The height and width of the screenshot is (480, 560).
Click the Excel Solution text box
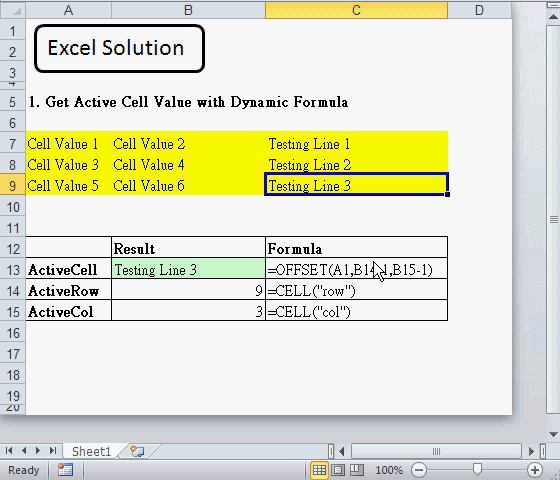120,49
